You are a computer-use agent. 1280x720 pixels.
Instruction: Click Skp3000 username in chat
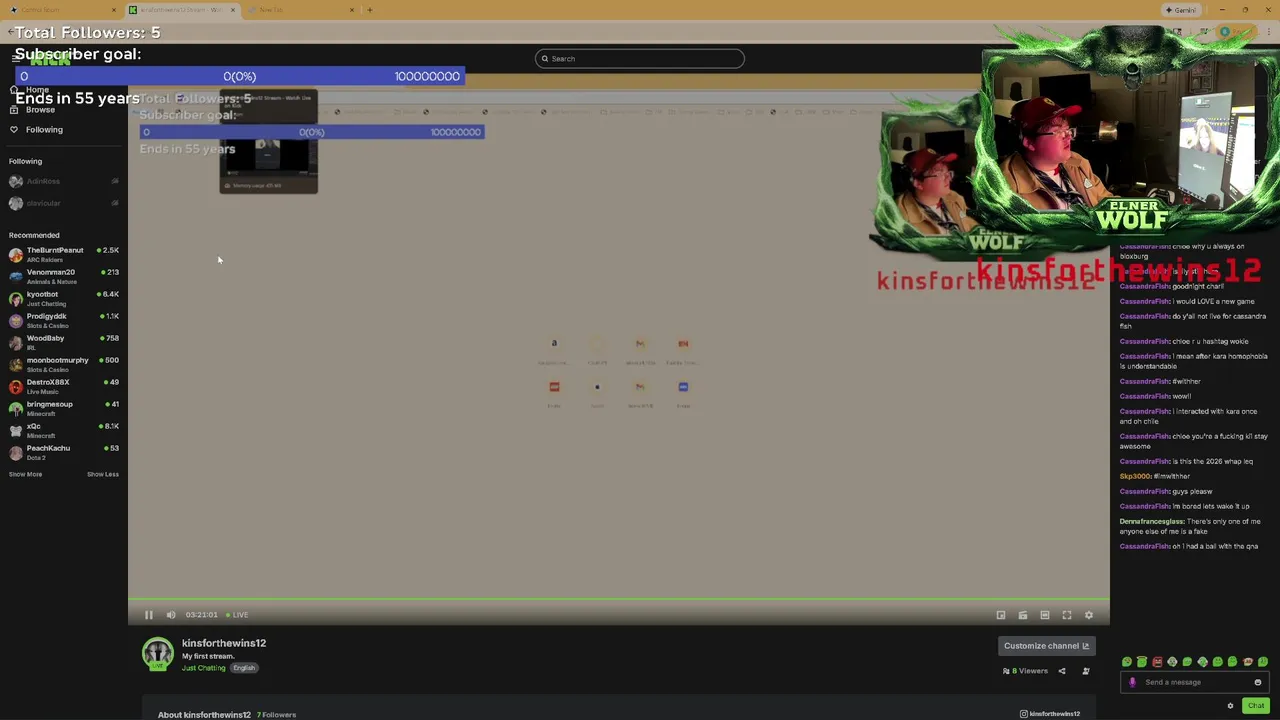[x=1135, y=476]
